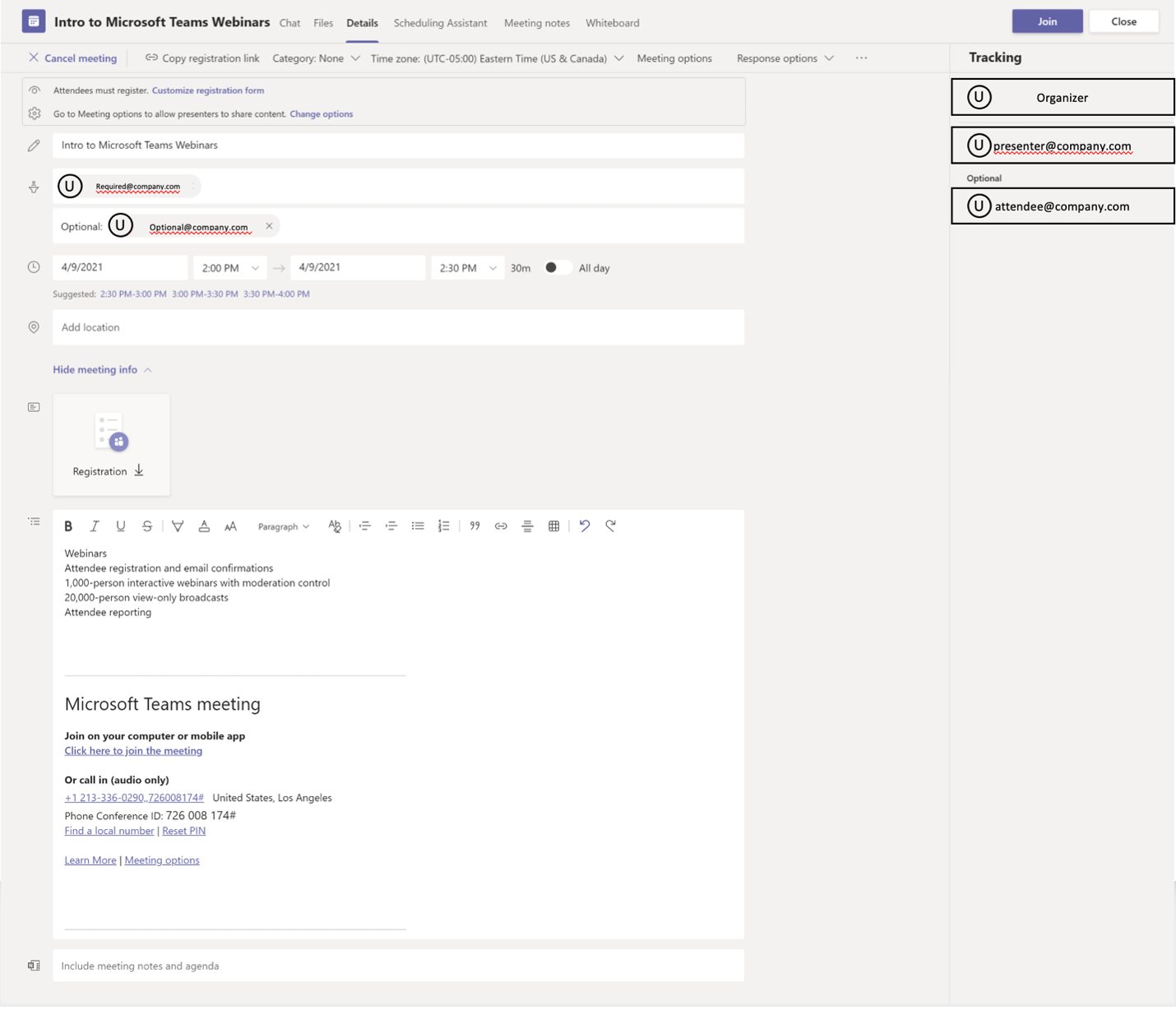This screenshot has height=1010, width=1176.
Task: Open the Category: None dropdown
Action: 317,58
